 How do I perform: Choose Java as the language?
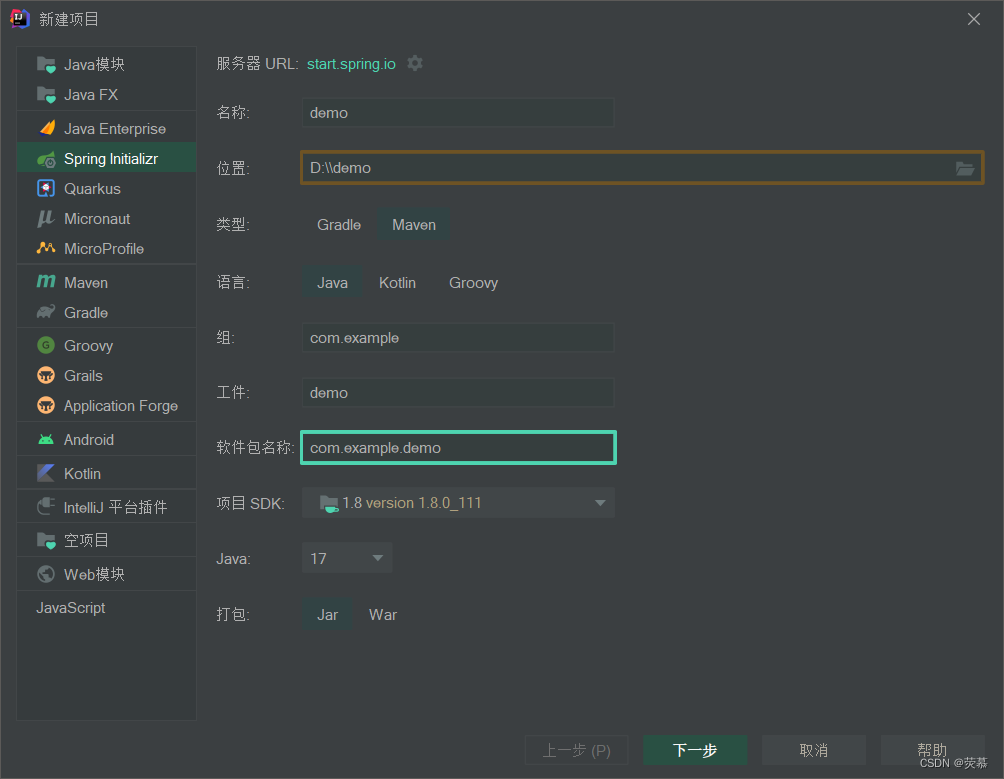coord(332,283)
